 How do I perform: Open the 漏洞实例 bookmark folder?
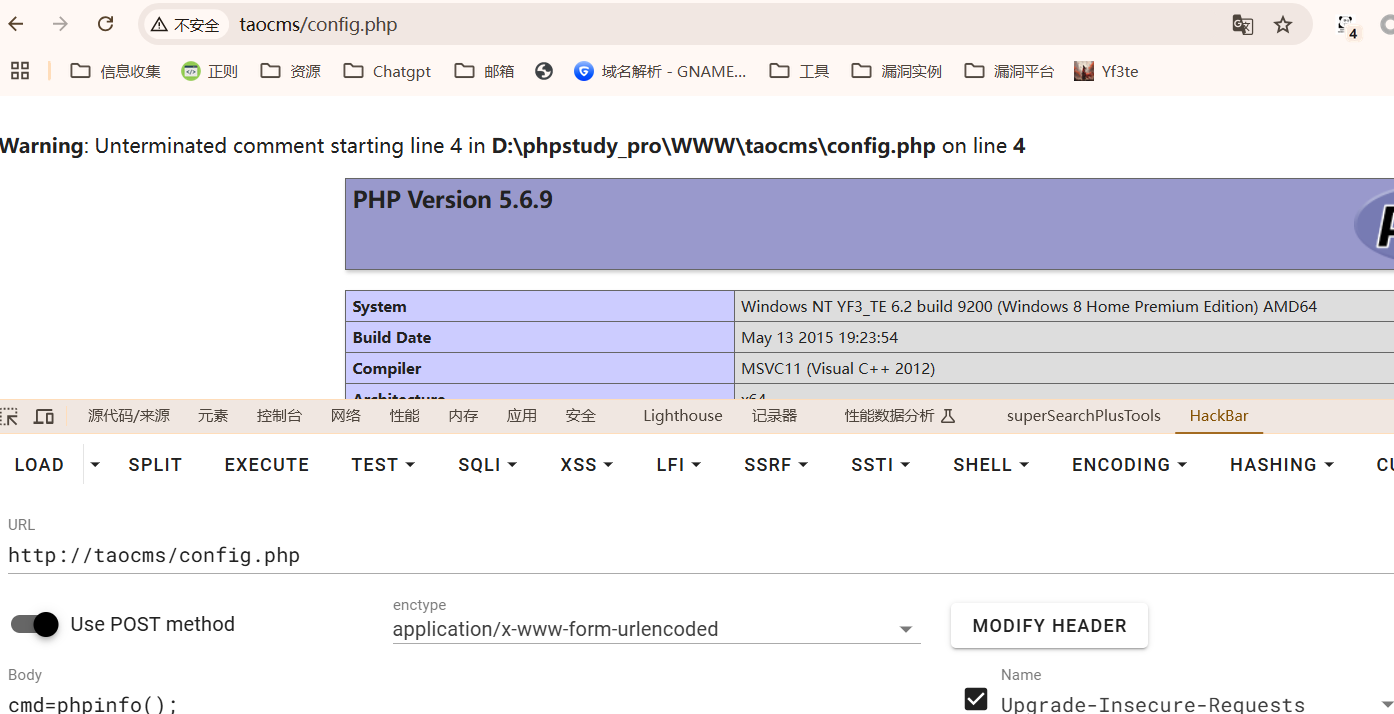click(897, 71)
